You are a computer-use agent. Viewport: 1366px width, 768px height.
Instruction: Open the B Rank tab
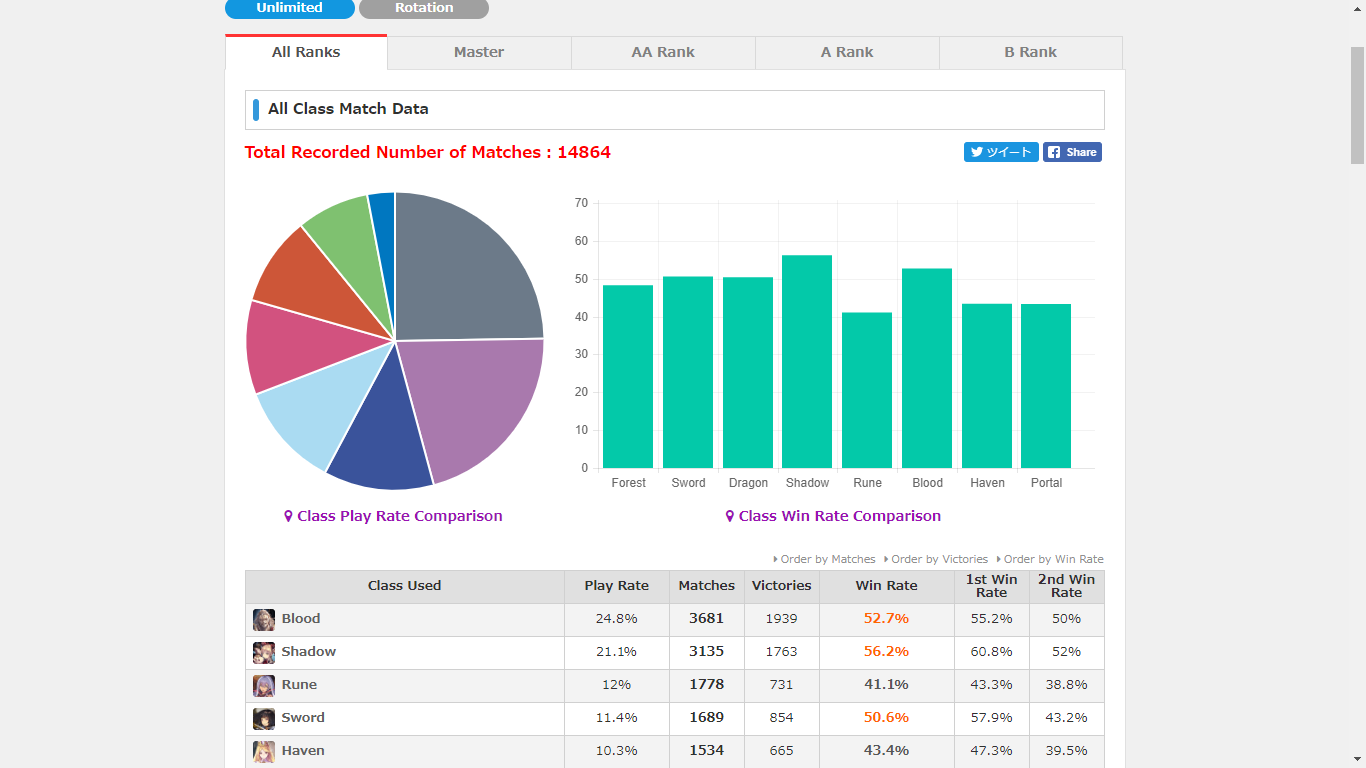click(x=1031, y=52)
